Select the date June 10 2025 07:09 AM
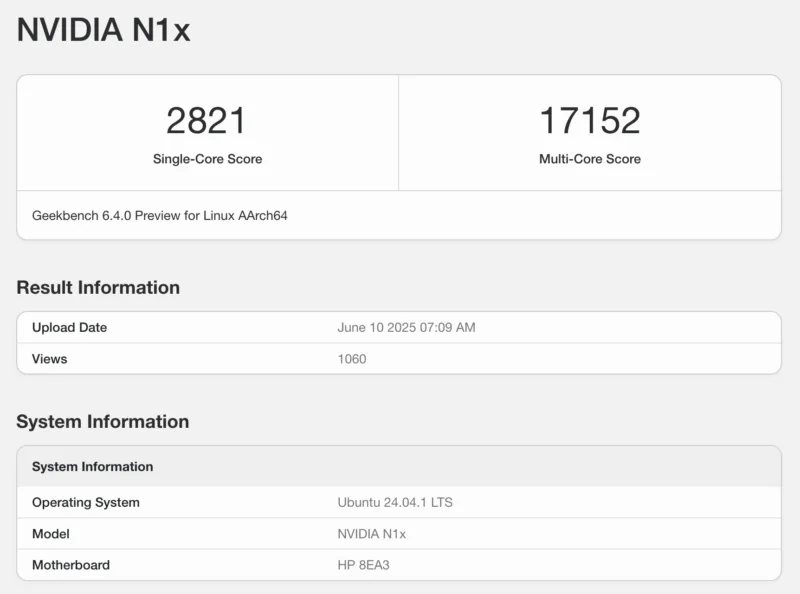Viewport: 800px width, 594px height. 406,328
